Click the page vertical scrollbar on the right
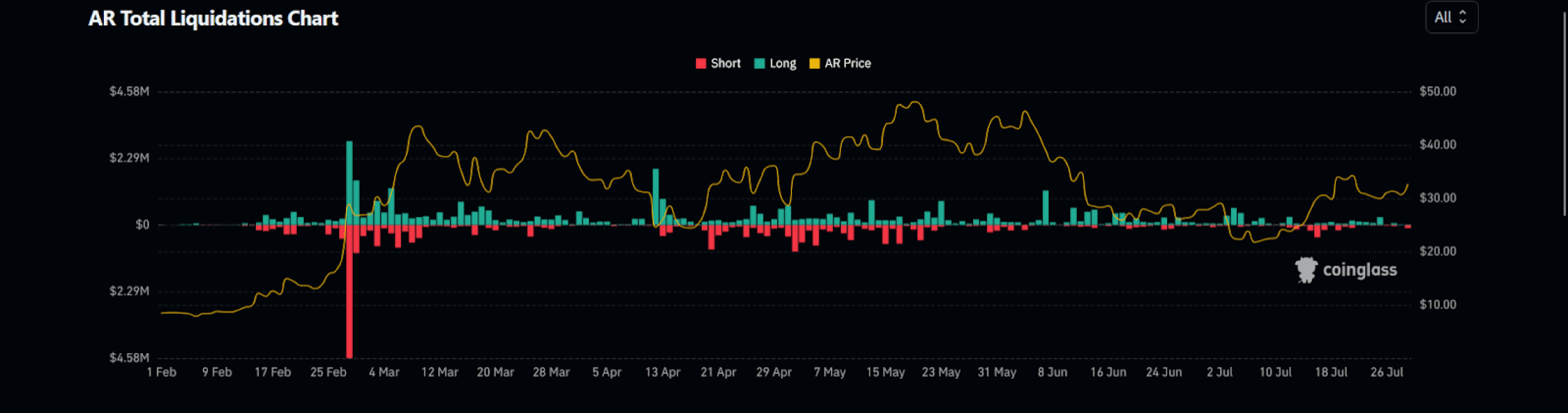The image size is (1568, 413). click(x=1564, y=110)
